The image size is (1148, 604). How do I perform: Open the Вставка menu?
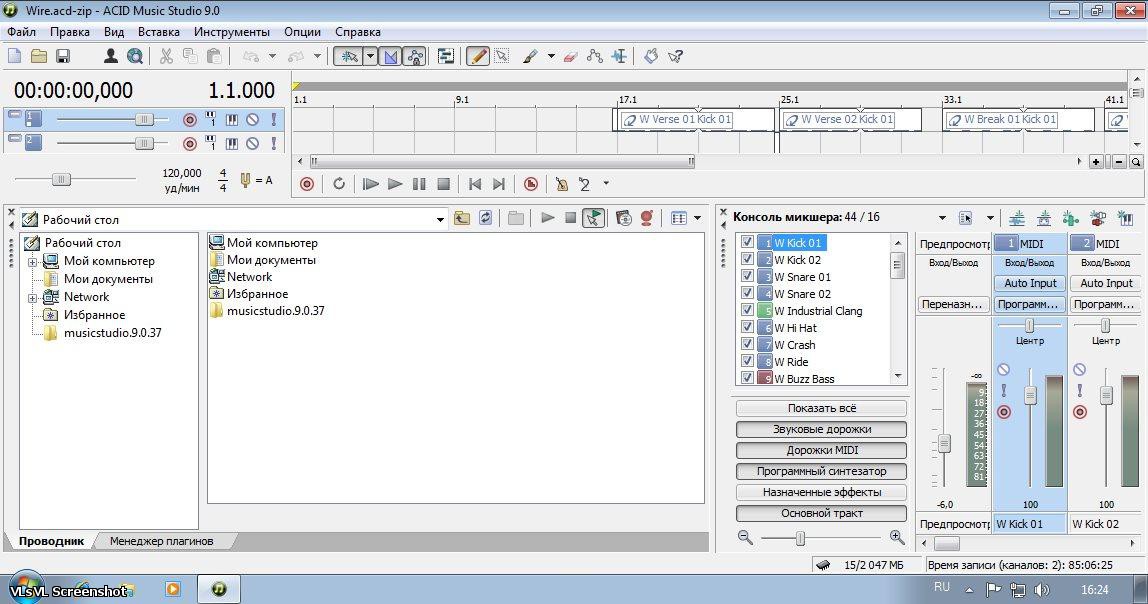(x=158, y=32)
